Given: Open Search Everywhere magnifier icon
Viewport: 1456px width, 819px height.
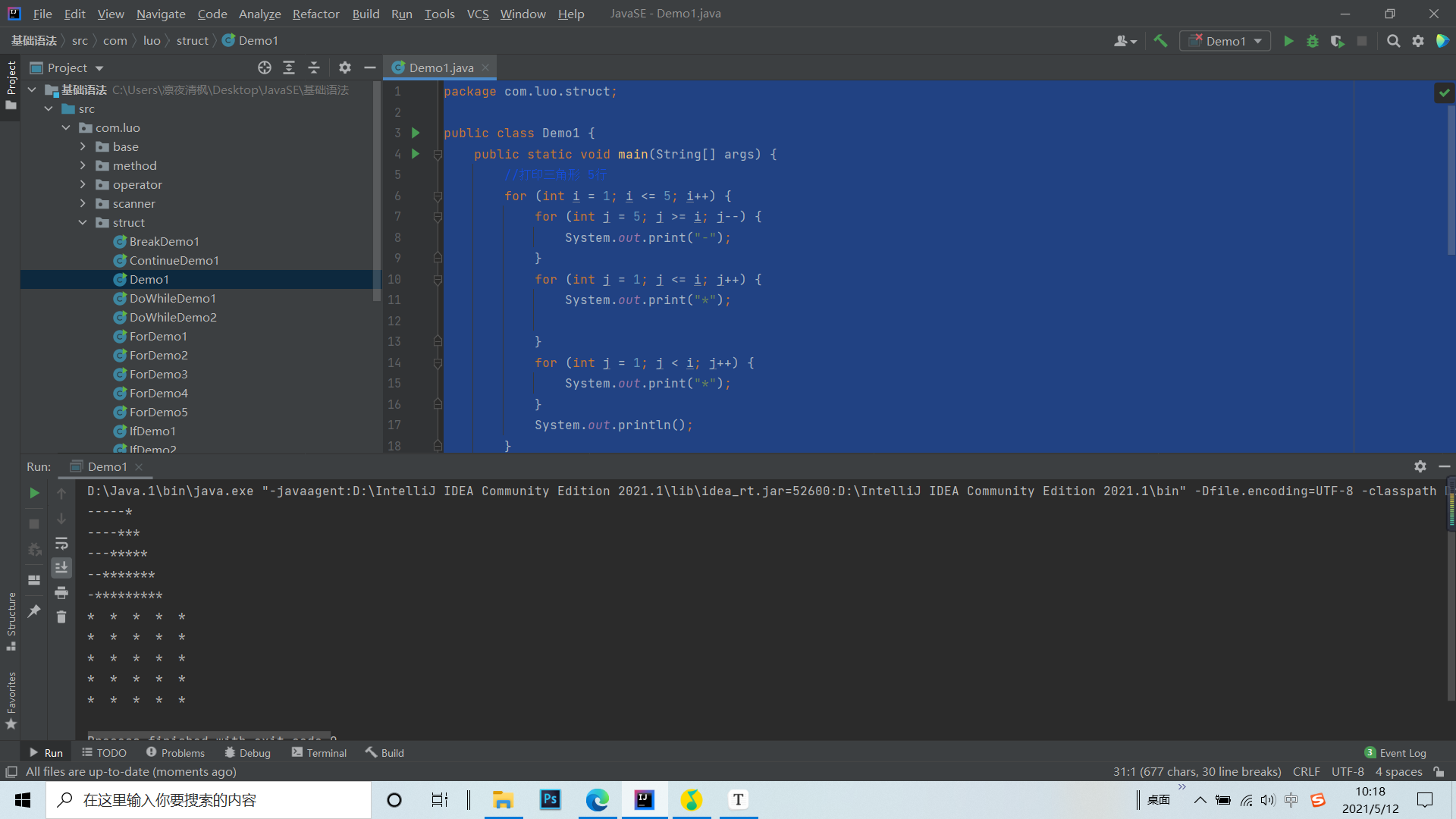Looking at the screenshot, I should coord(1393,41).
